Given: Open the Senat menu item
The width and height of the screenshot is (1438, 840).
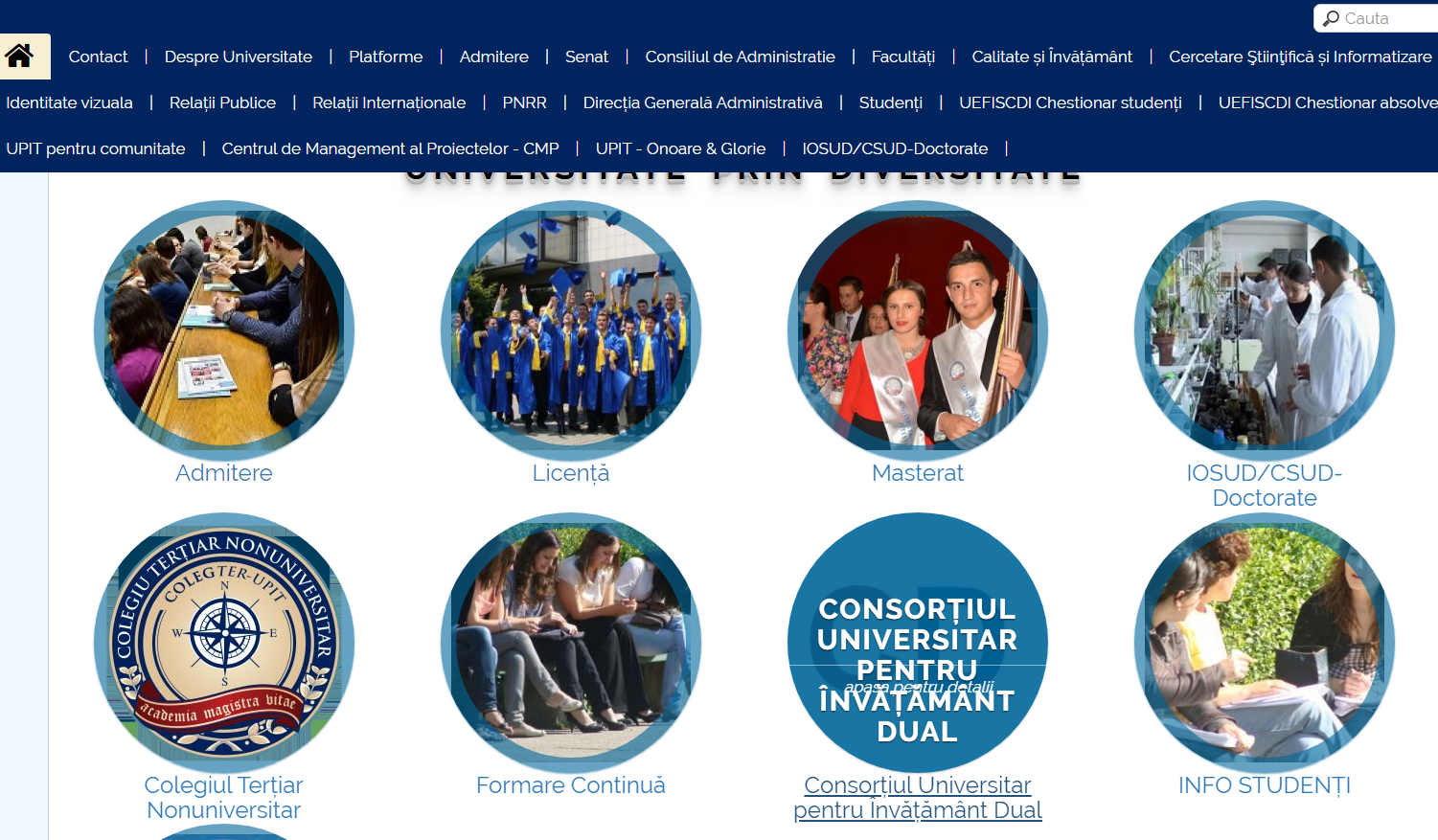Looking at the screenshot, I should 586,57.
